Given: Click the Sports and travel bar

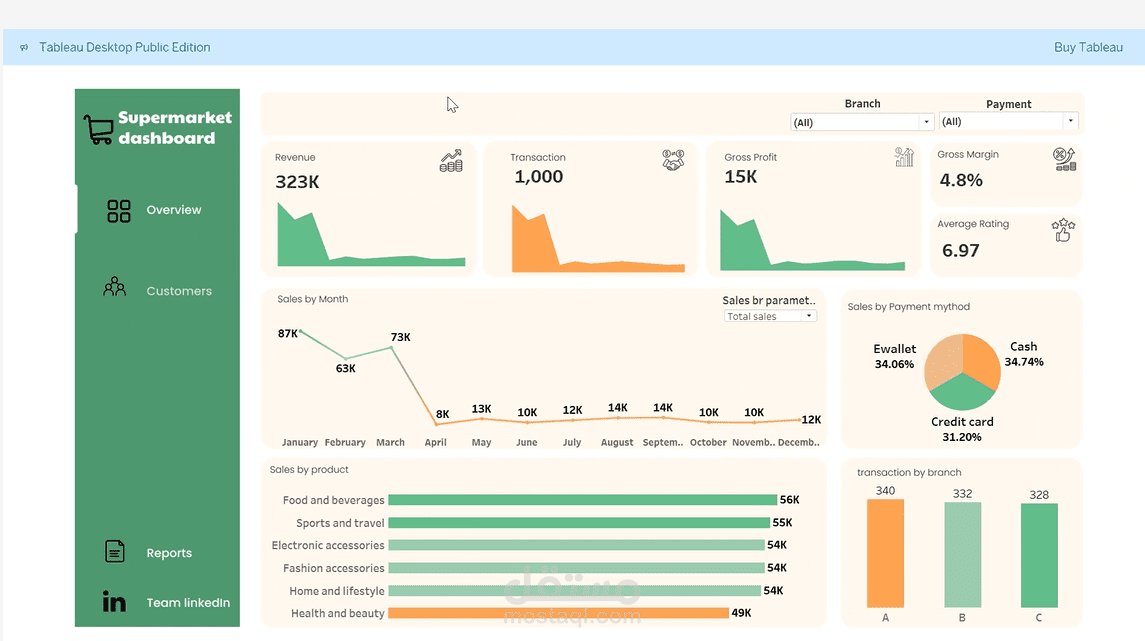Looking at the screenshot, I should pos(579,523).
